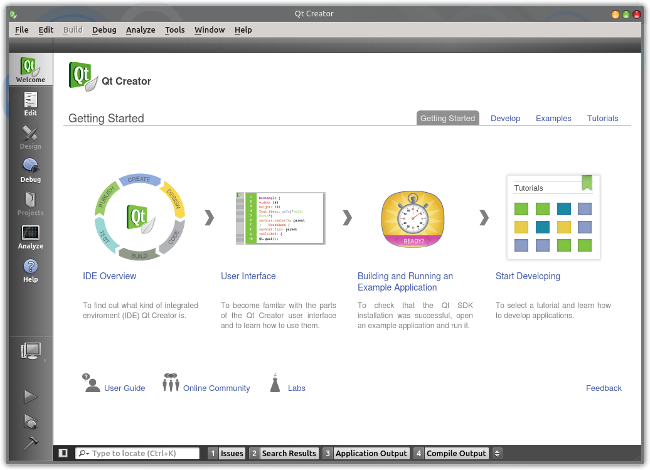
Task: Click the Feedback link
Action: 604,388
